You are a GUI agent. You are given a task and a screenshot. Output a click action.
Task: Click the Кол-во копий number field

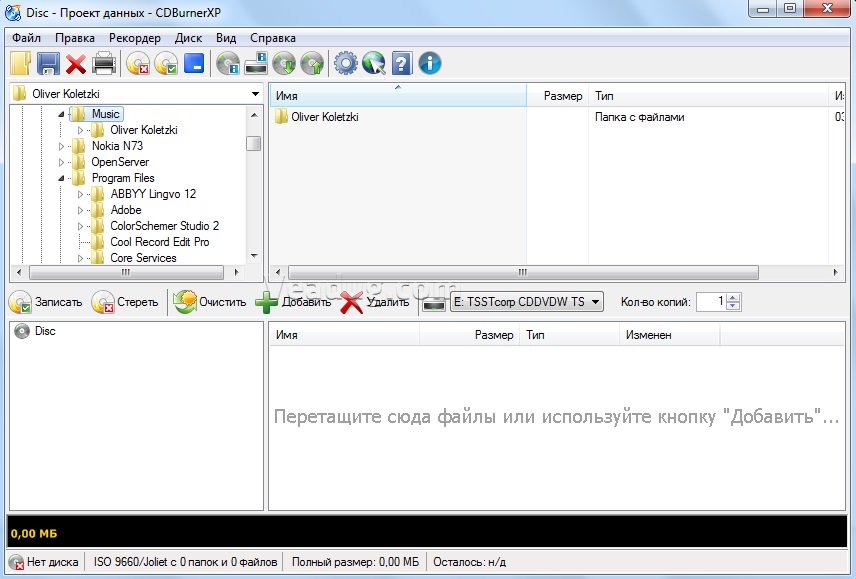[712, 302]
